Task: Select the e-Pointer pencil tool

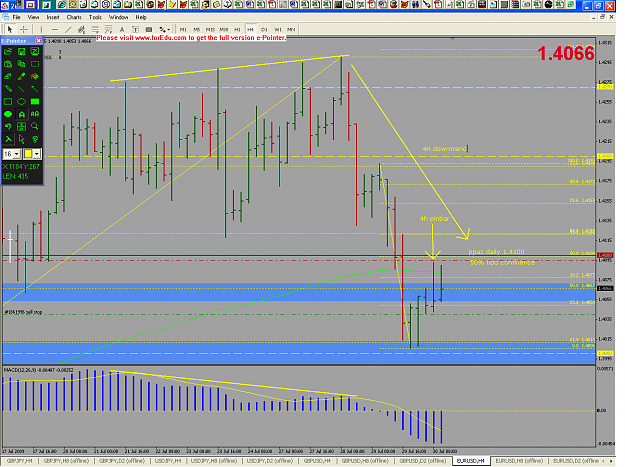Action: click(8, 89)
